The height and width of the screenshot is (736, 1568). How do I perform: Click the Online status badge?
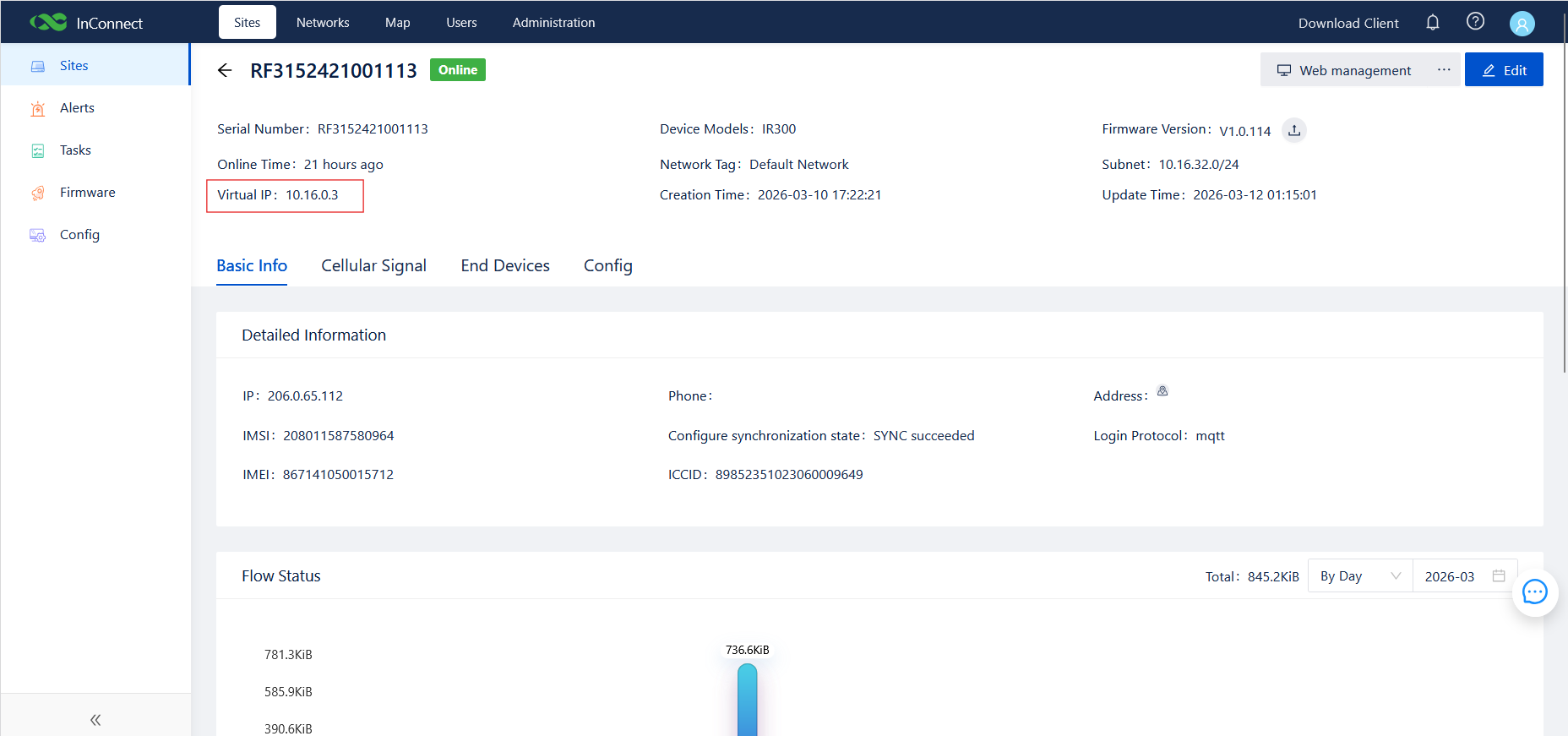(x=458, y=70)
